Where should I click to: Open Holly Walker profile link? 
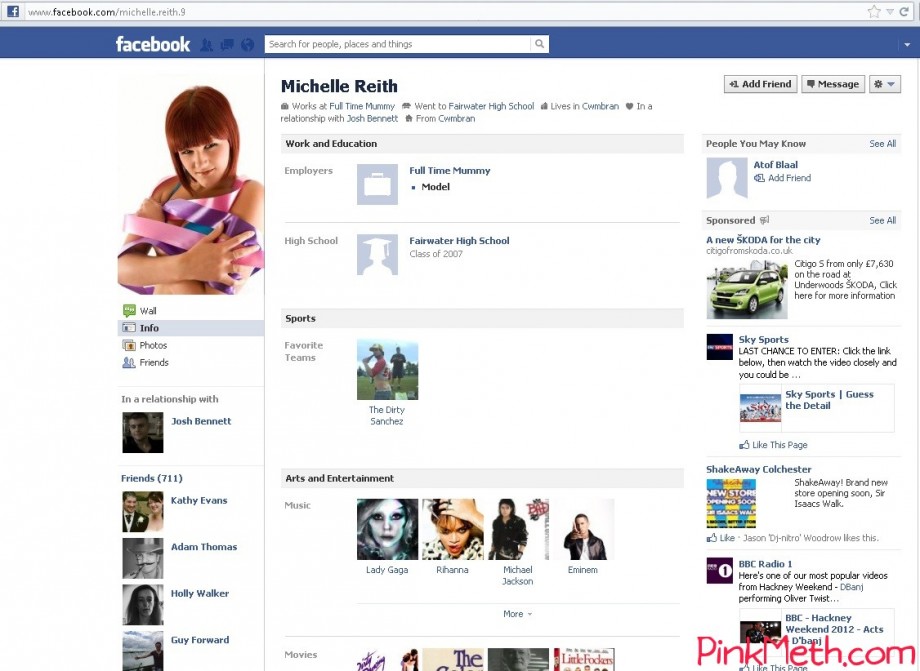[x=199, y=594]
